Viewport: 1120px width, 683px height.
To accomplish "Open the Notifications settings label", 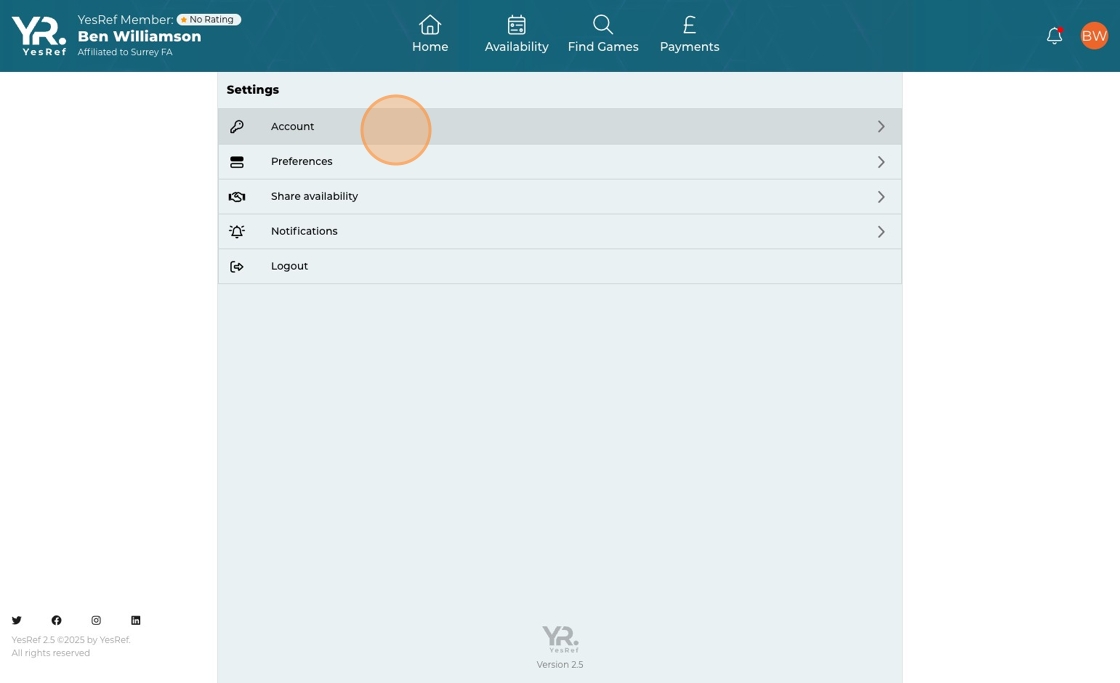I will [304, 231].
